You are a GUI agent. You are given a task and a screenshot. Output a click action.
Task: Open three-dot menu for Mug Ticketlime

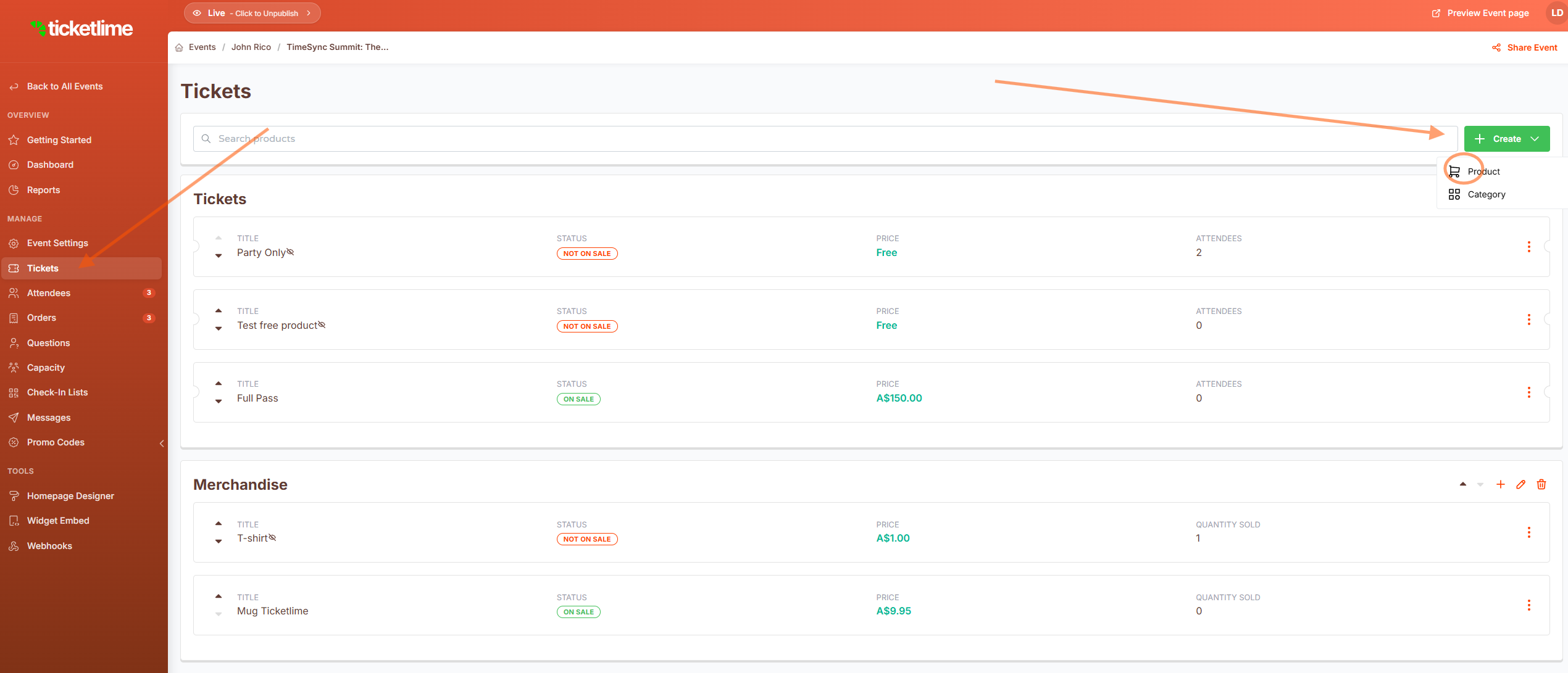click(x=1528, y=605)
